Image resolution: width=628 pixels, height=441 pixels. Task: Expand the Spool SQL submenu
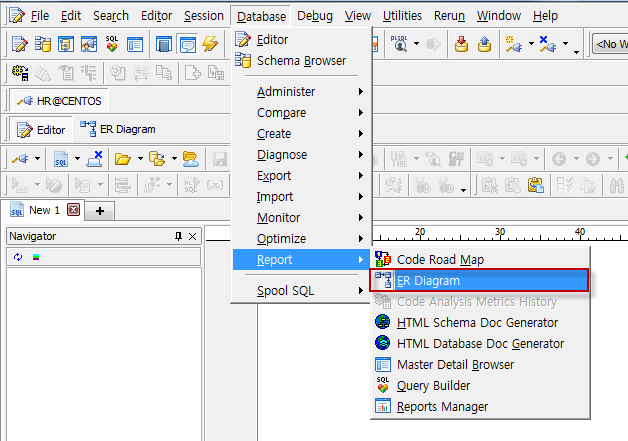tap(300, 290)
